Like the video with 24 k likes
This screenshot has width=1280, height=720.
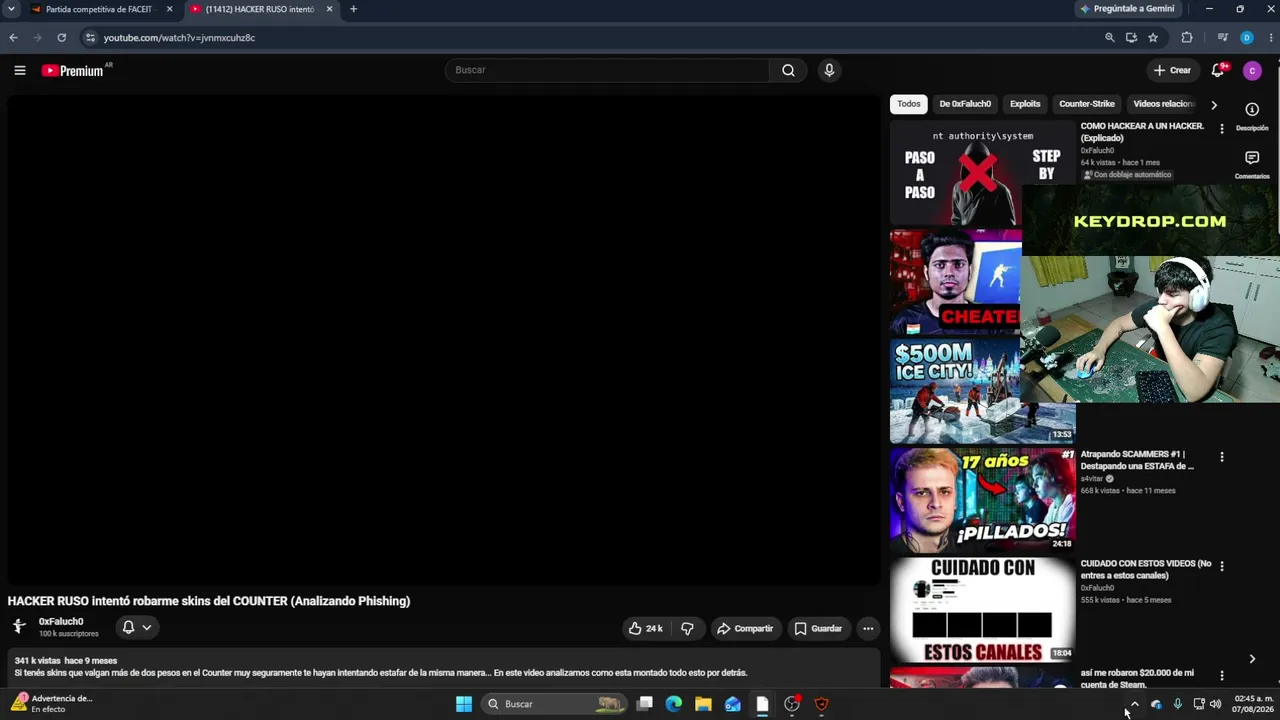pos(645,628)
